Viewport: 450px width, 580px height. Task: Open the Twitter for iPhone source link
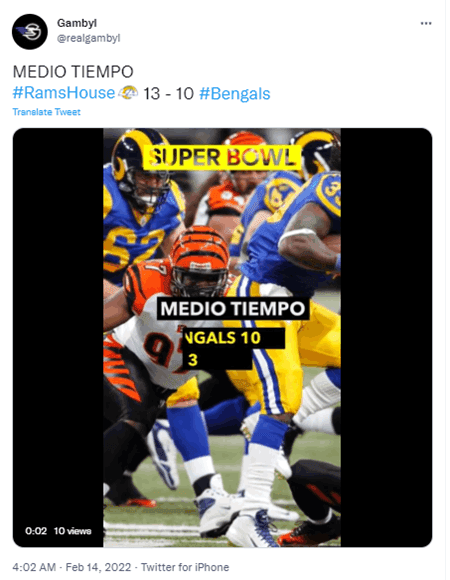tap(185, 567)
